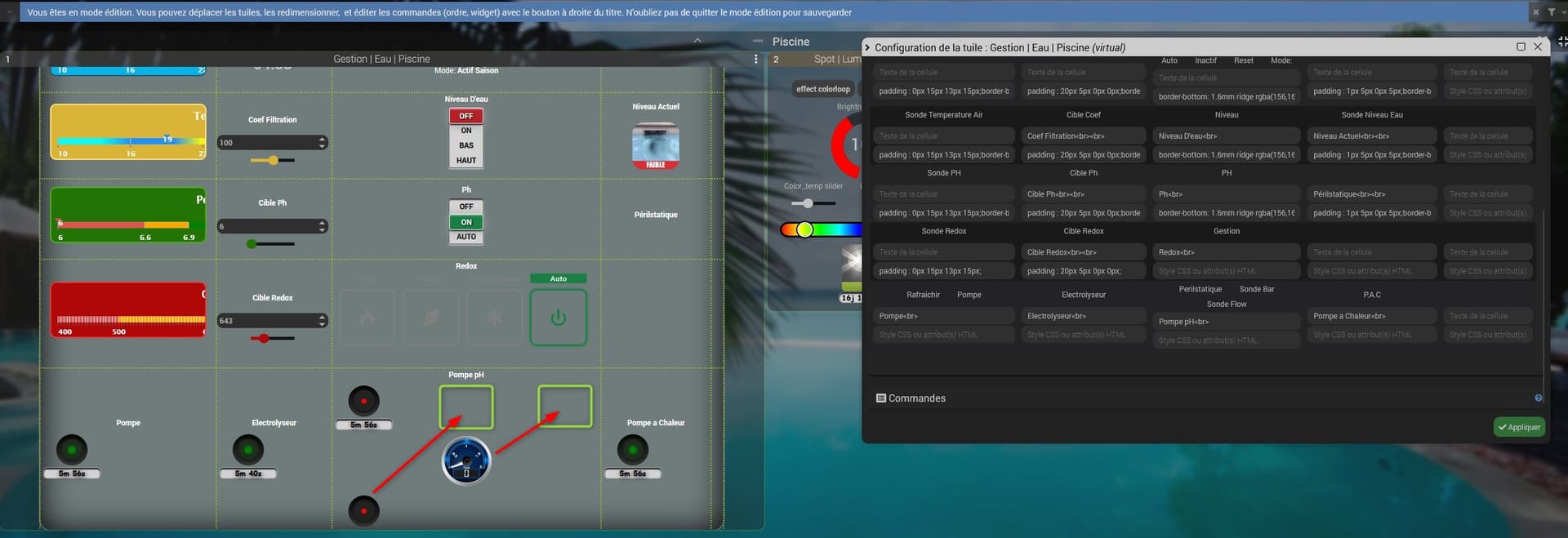Viewport: 1568px width, 538px height.
Task: Open the three-dot menu of Gestion tile
Action: tap(755, 59)
